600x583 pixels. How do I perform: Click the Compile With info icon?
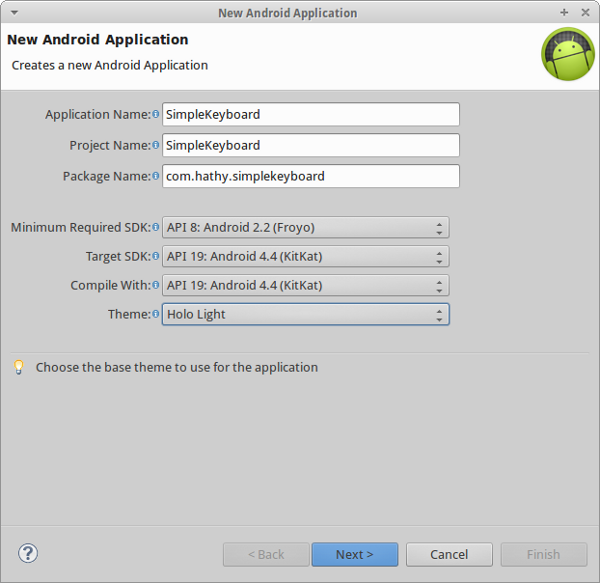point(155,285)
